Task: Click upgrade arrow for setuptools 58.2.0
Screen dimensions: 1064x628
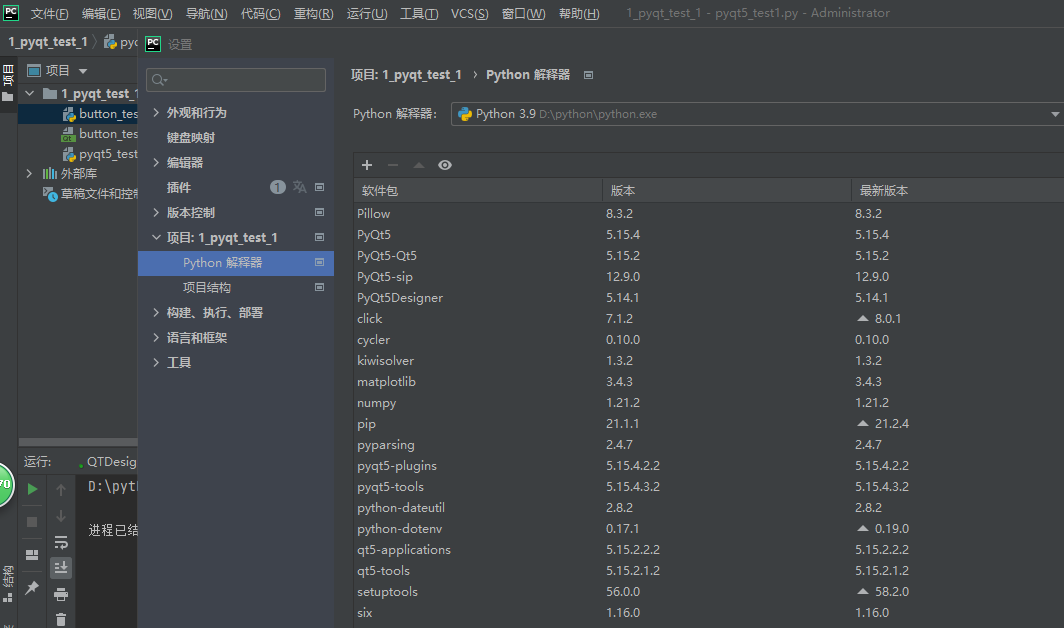Action: click(862, 591)
